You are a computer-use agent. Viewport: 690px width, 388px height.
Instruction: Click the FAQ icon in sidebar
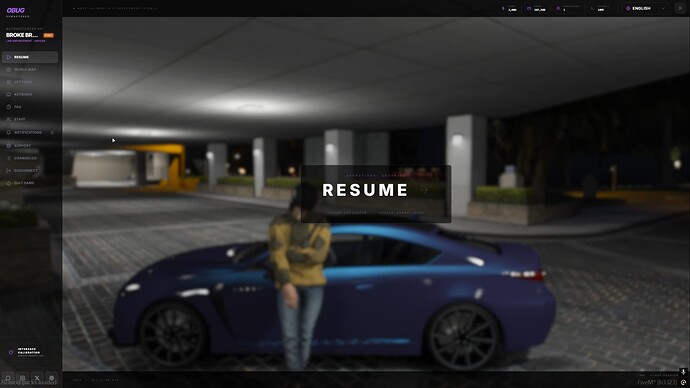coord(8,107)
